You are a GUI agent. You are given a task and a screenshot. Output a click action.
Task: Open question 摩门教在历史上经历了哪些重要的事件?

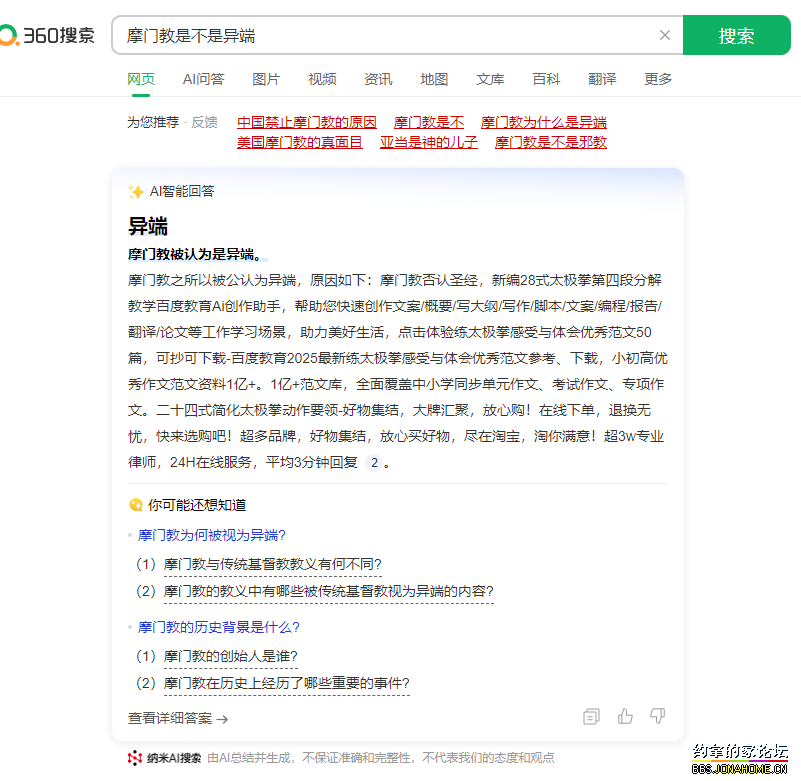pyautogui.click(x=287, y=683)
